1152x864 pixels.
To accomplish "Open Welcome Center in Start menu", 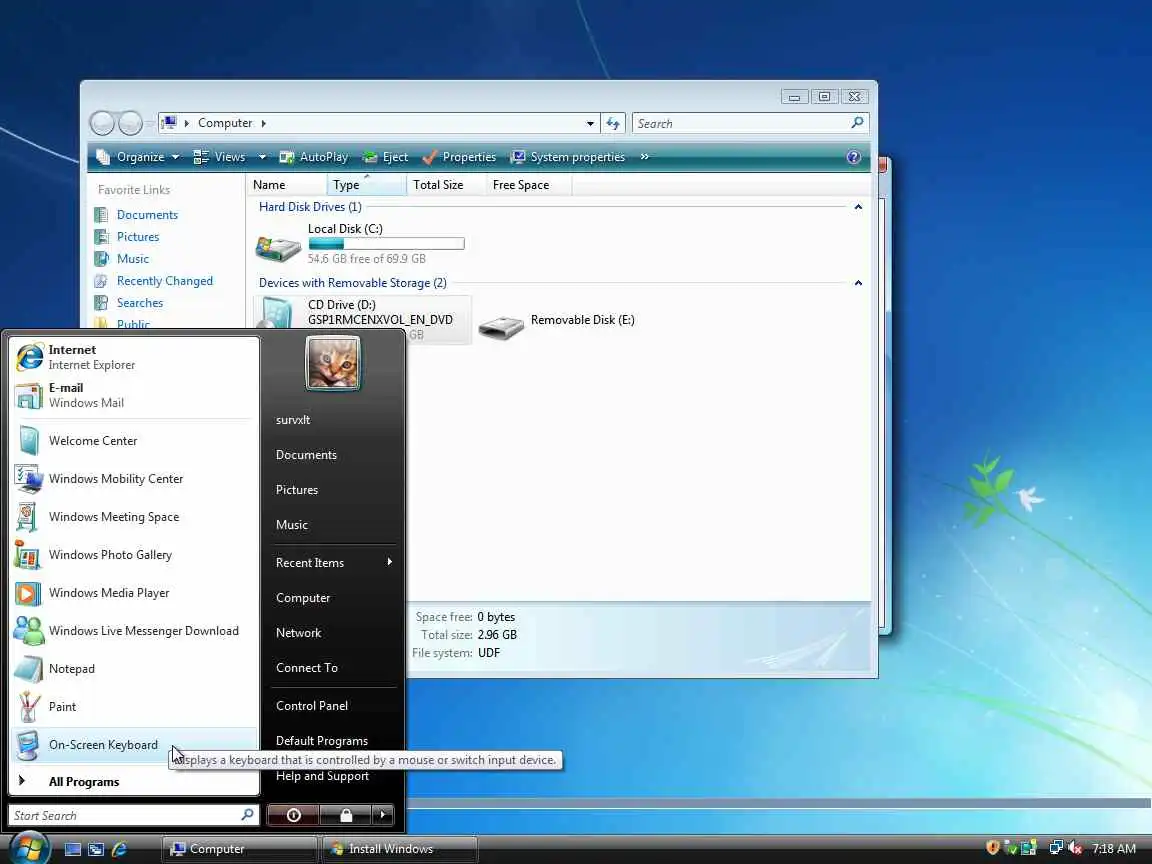I will (x=134, y=441).
